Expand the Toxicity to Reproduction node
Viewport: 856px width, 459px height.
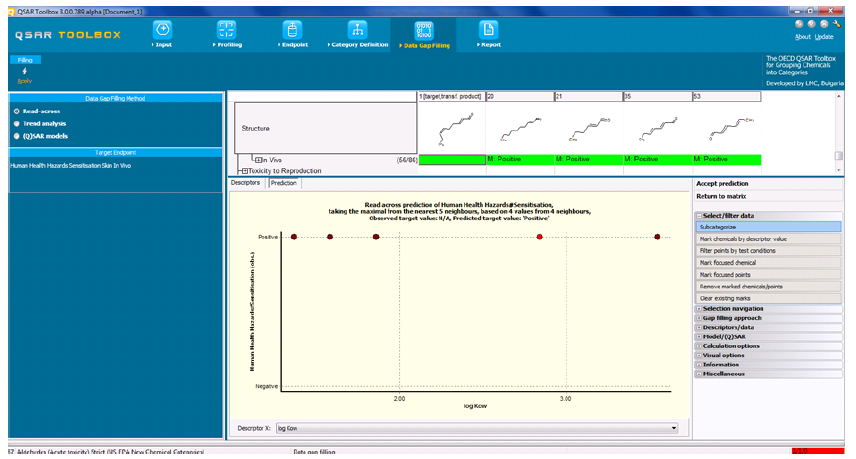(245, 171)
